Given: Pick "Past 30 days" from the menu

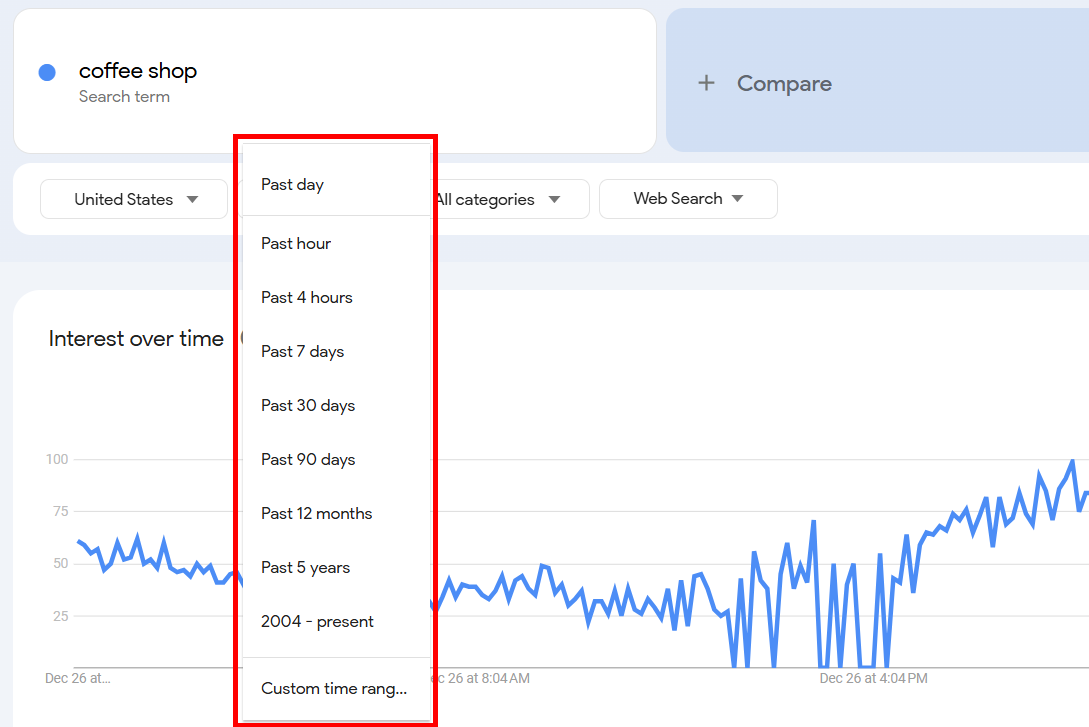Looking at the screenshot, I should click(307, 405).
